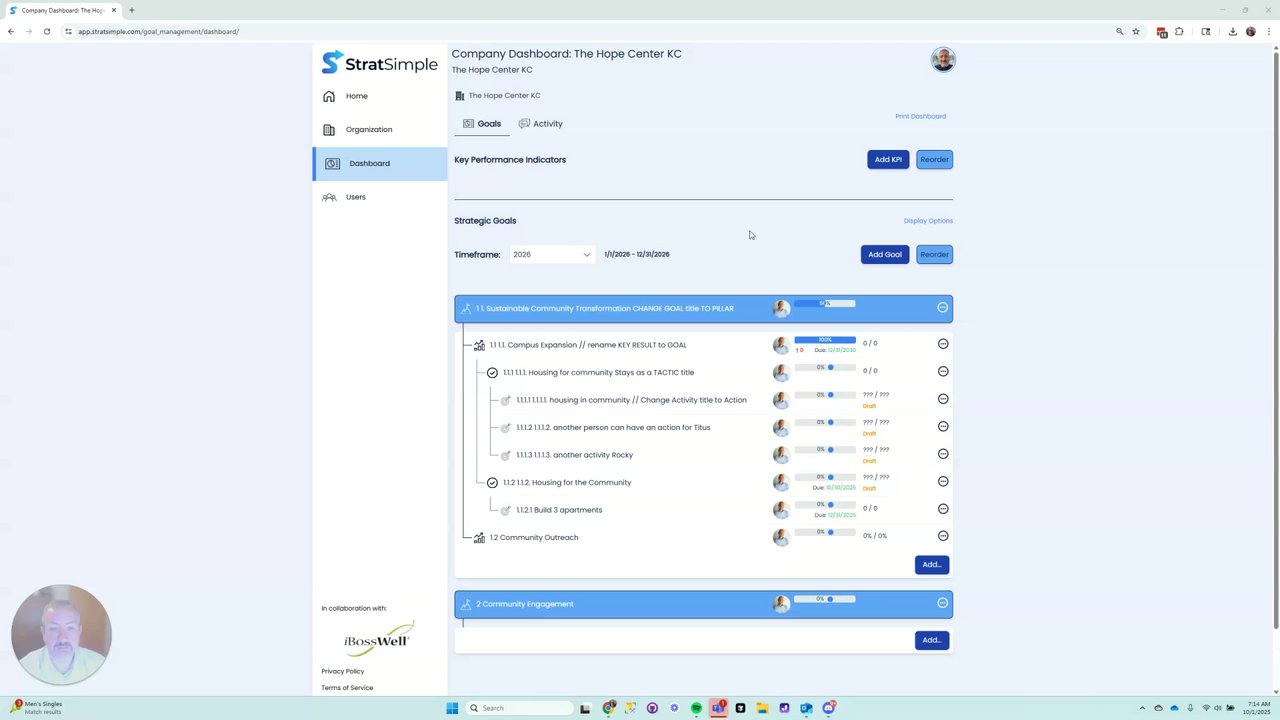Click the Print Dashboard link
Image resolution: width=1280 pixels, height=720 pixels.
[920, 116]
